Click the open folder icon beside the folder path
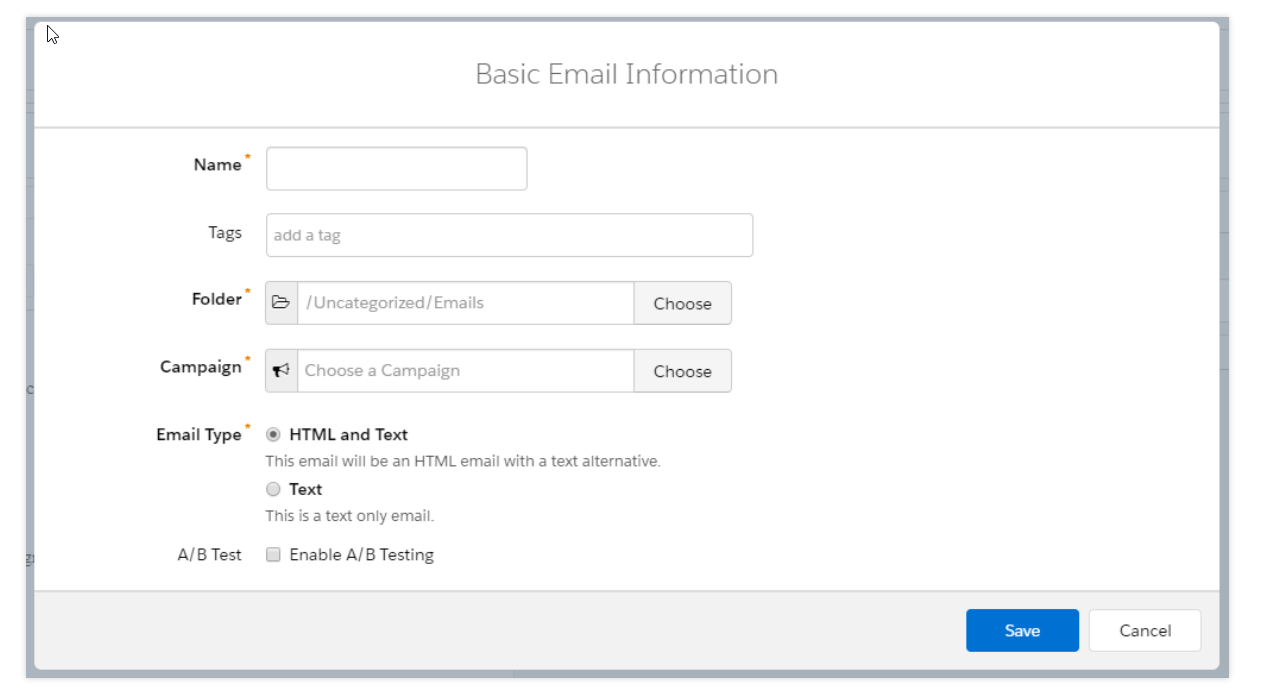 pos(281,303)
